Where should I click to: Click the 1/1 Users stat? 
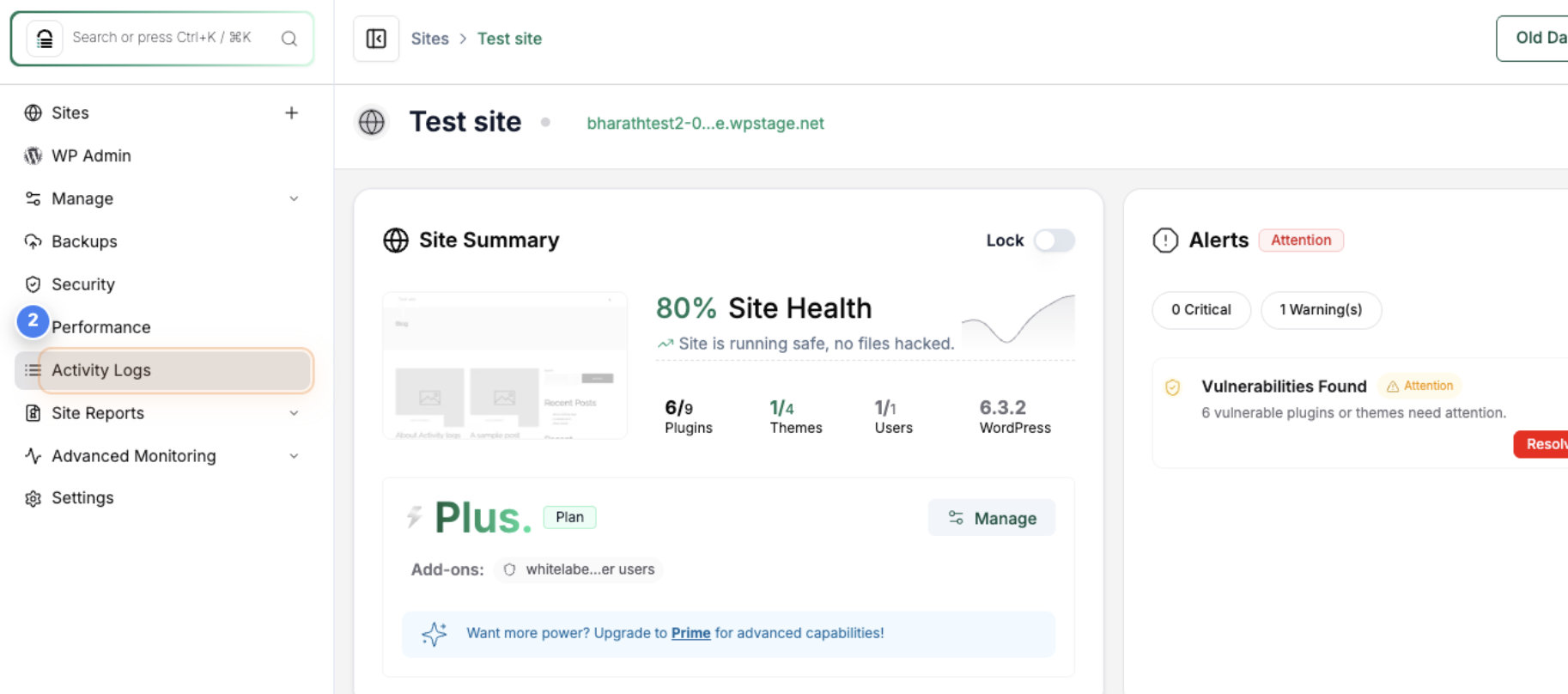pyautogui.click(x=893, y=417)
